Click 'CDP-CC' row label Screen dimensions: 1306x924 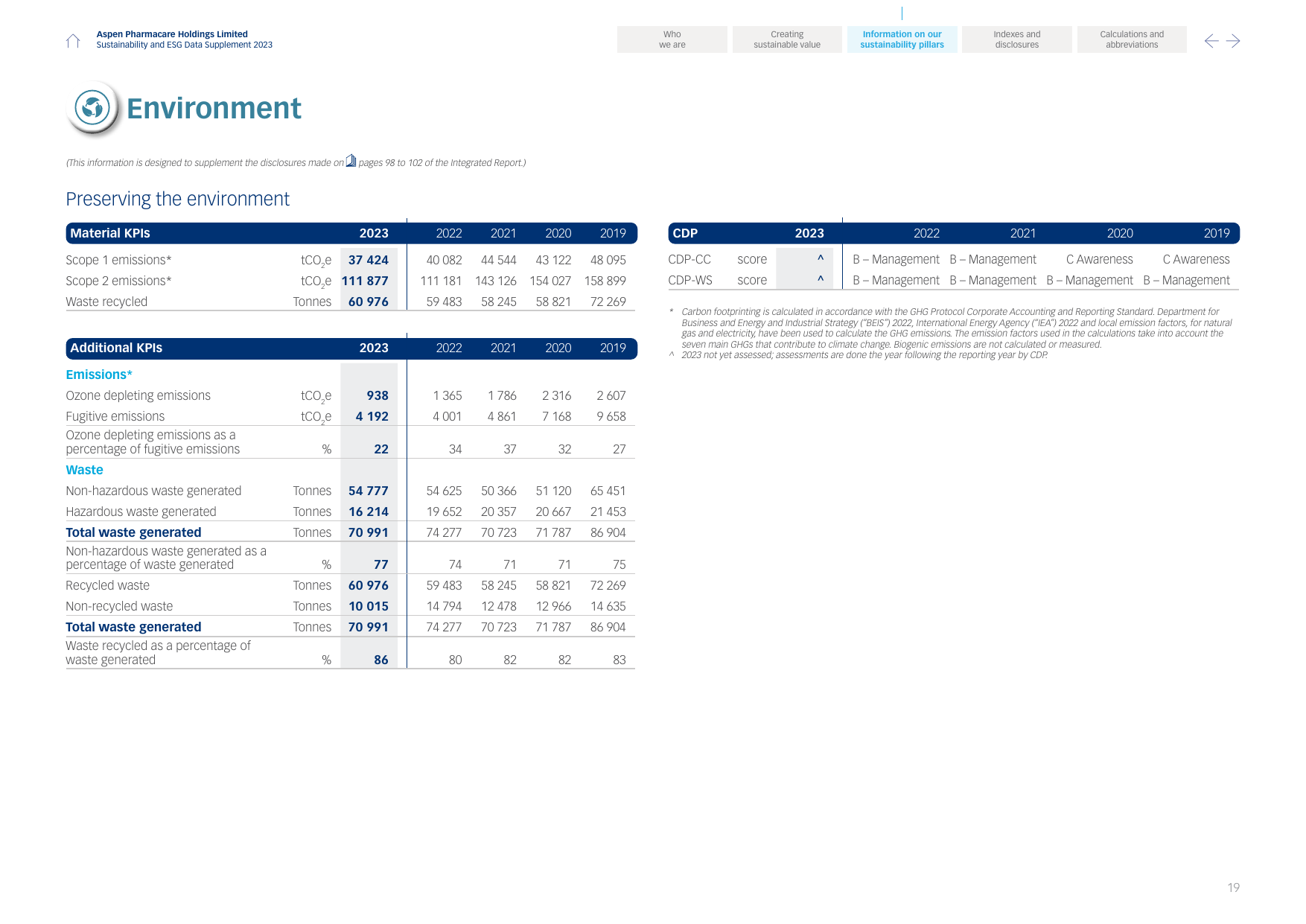[689, 259]
